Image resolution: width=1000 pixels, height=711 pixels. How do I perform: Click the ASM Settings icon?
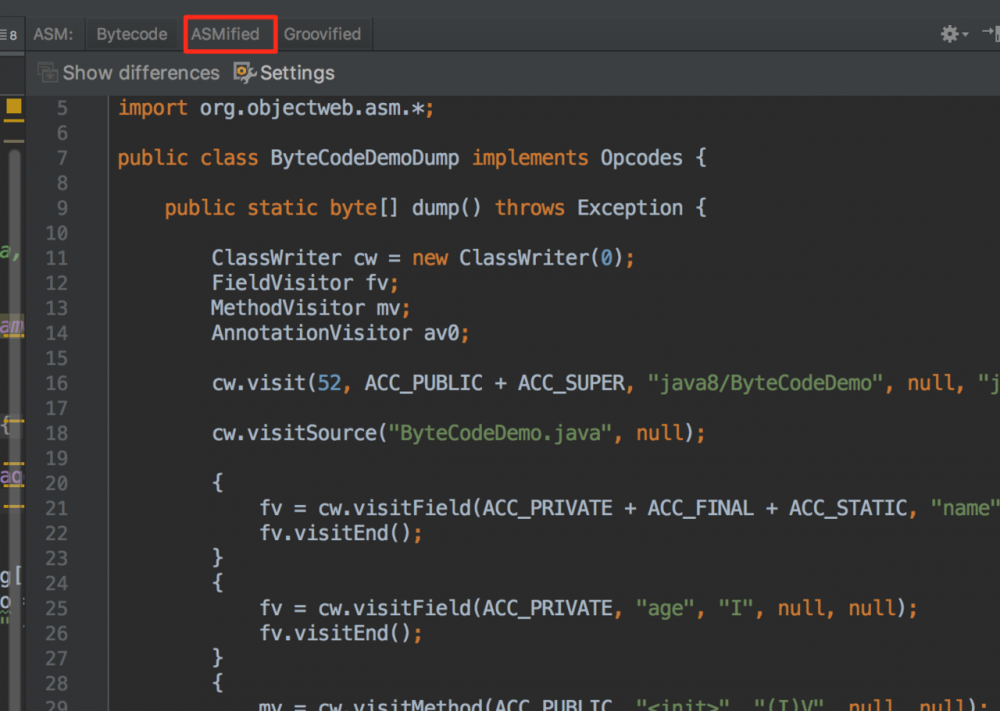click(244, 73)
